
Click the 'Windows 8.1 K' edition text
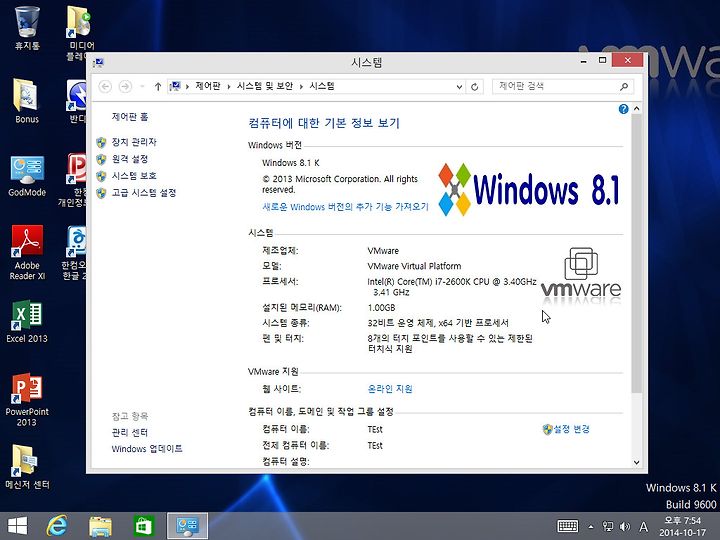pyautogui.click(x=291, y=163)
